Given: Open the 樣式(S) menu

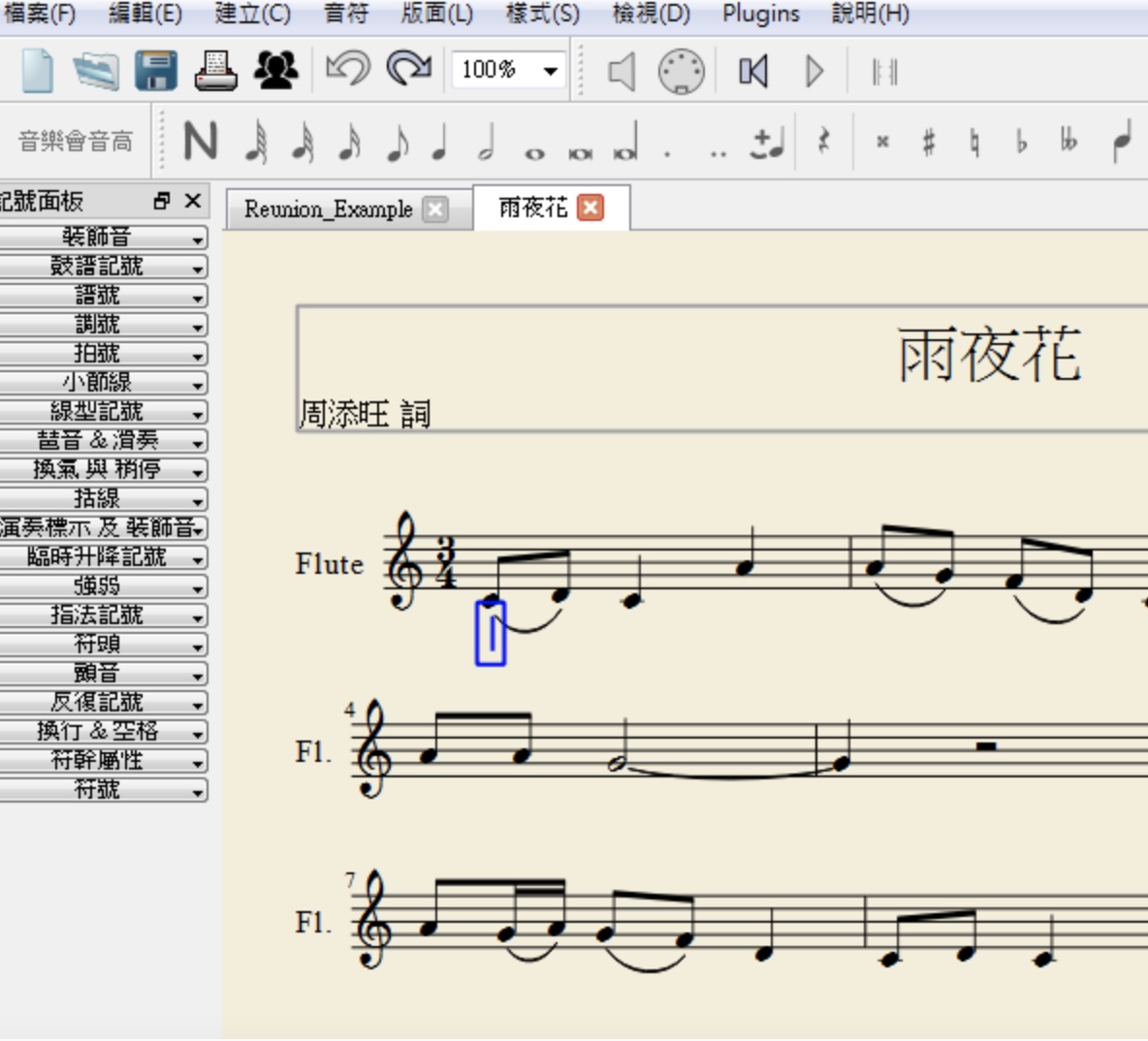Looking at the screenshot, I should click(543, 14).
